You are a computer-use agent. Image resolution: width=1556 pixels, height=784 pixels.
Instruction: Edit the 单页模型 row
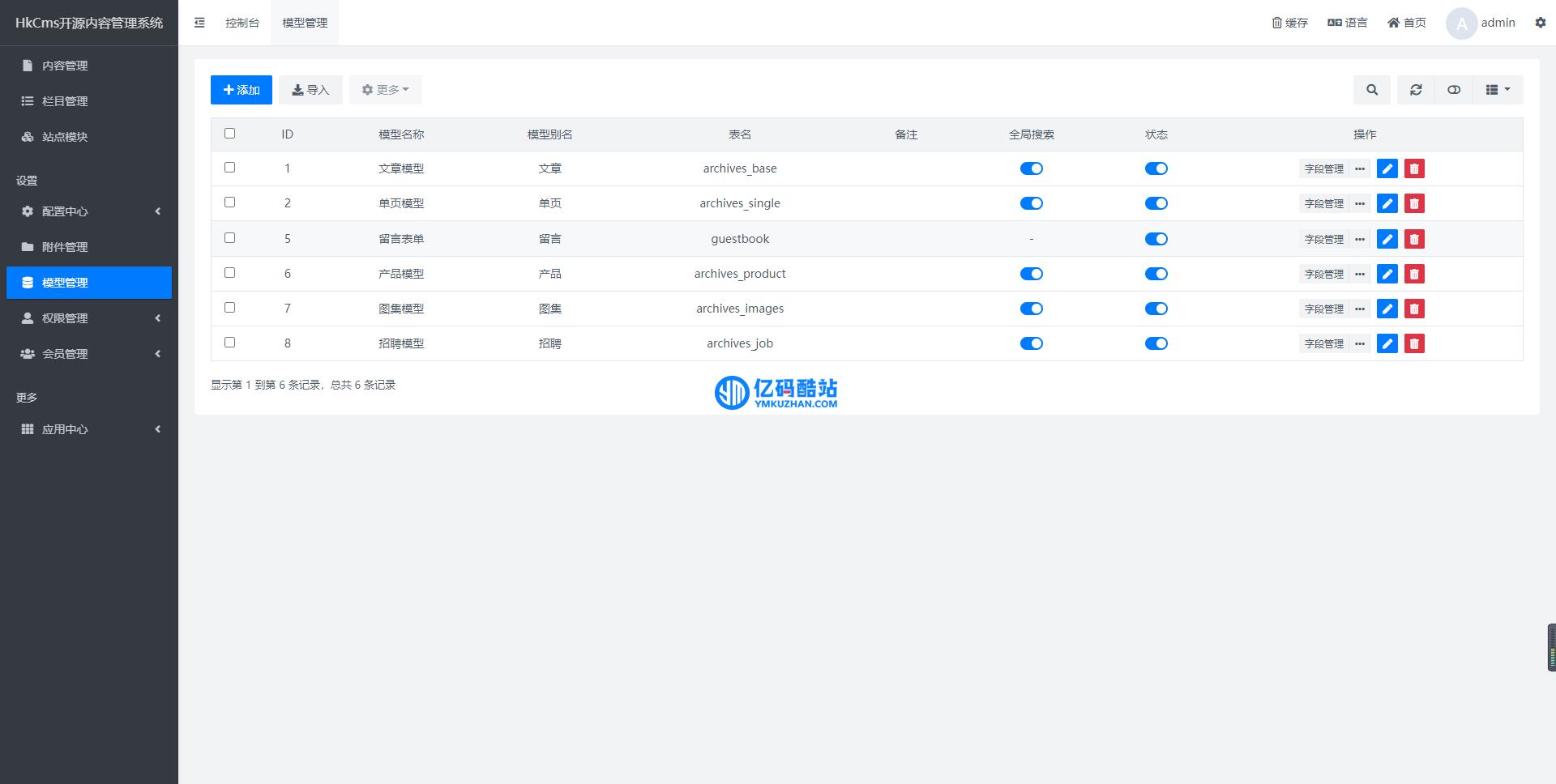coord(1387,203)
